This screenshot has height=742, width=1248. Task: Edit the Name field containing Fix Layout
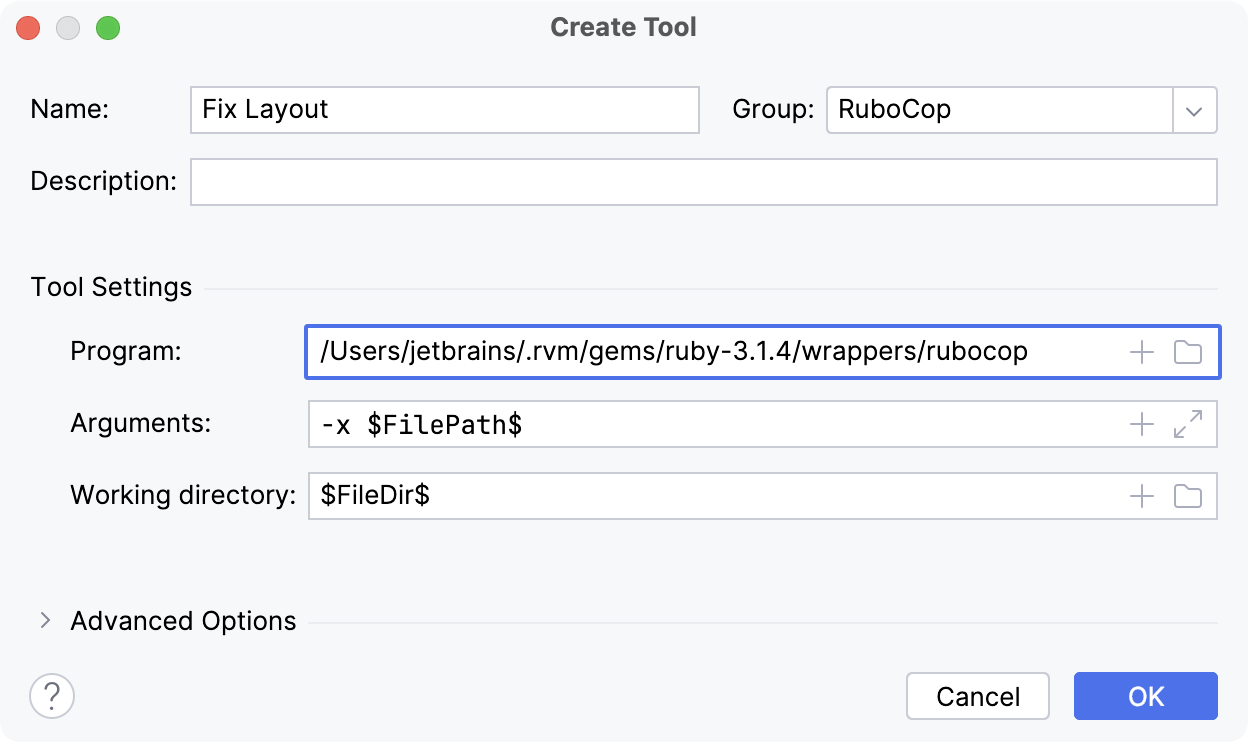(x=444, y=110)
